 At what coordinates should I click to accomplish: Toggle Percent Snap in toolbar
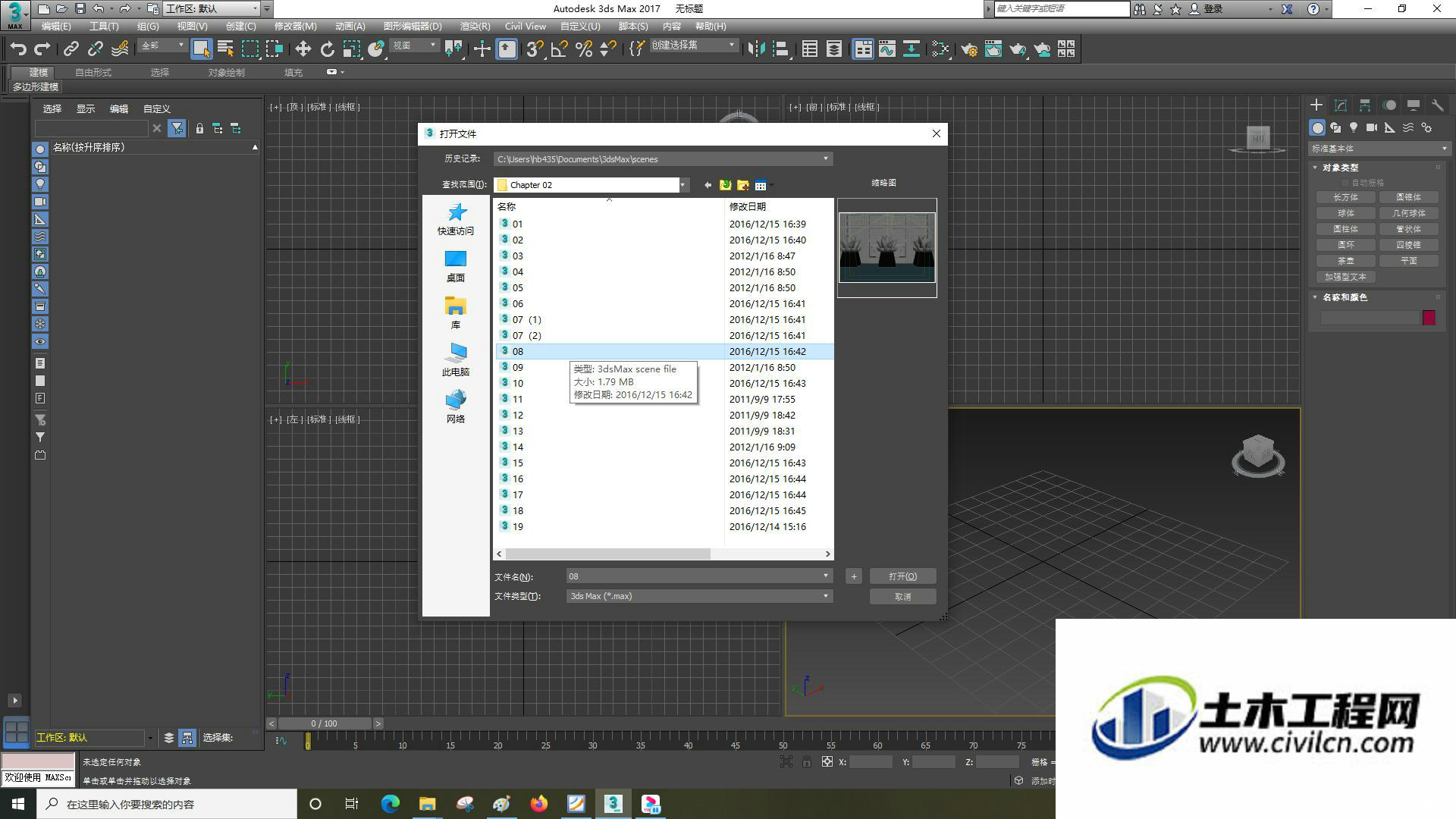(x=583, y=49)
